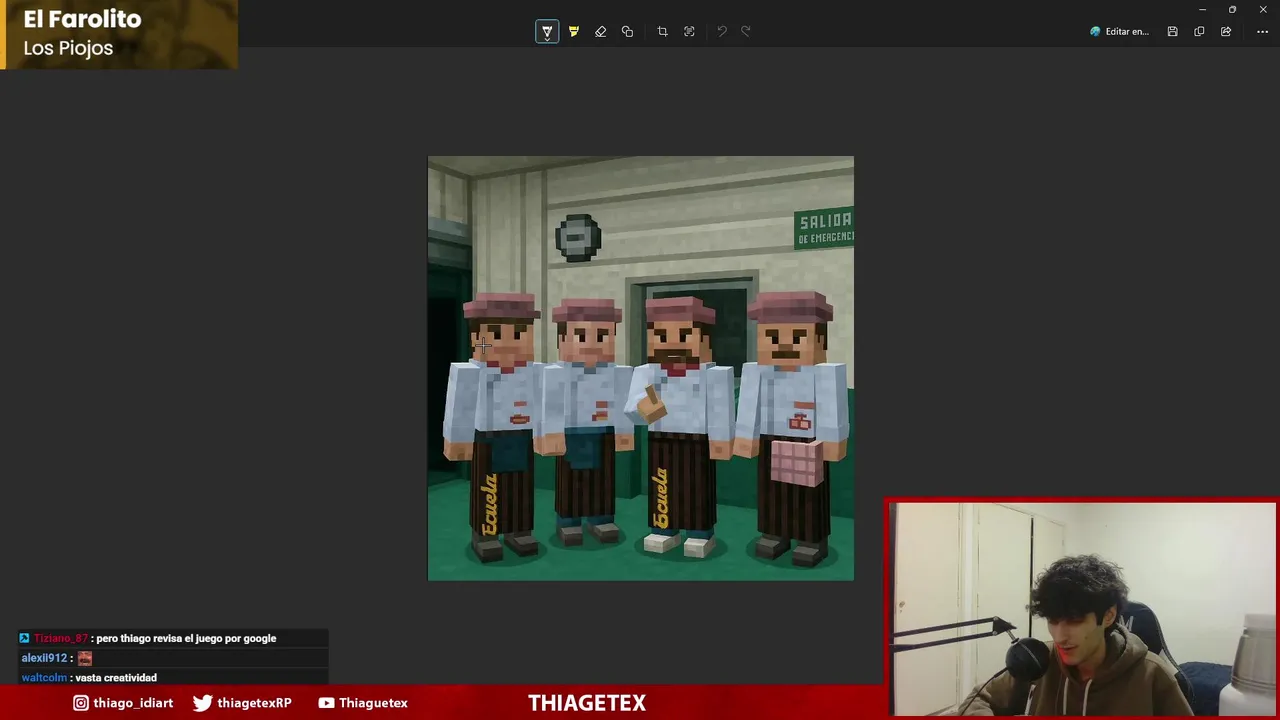Click the 'El Farolito' song title
The image size is (1280, 720).
[x=82, y=19]
